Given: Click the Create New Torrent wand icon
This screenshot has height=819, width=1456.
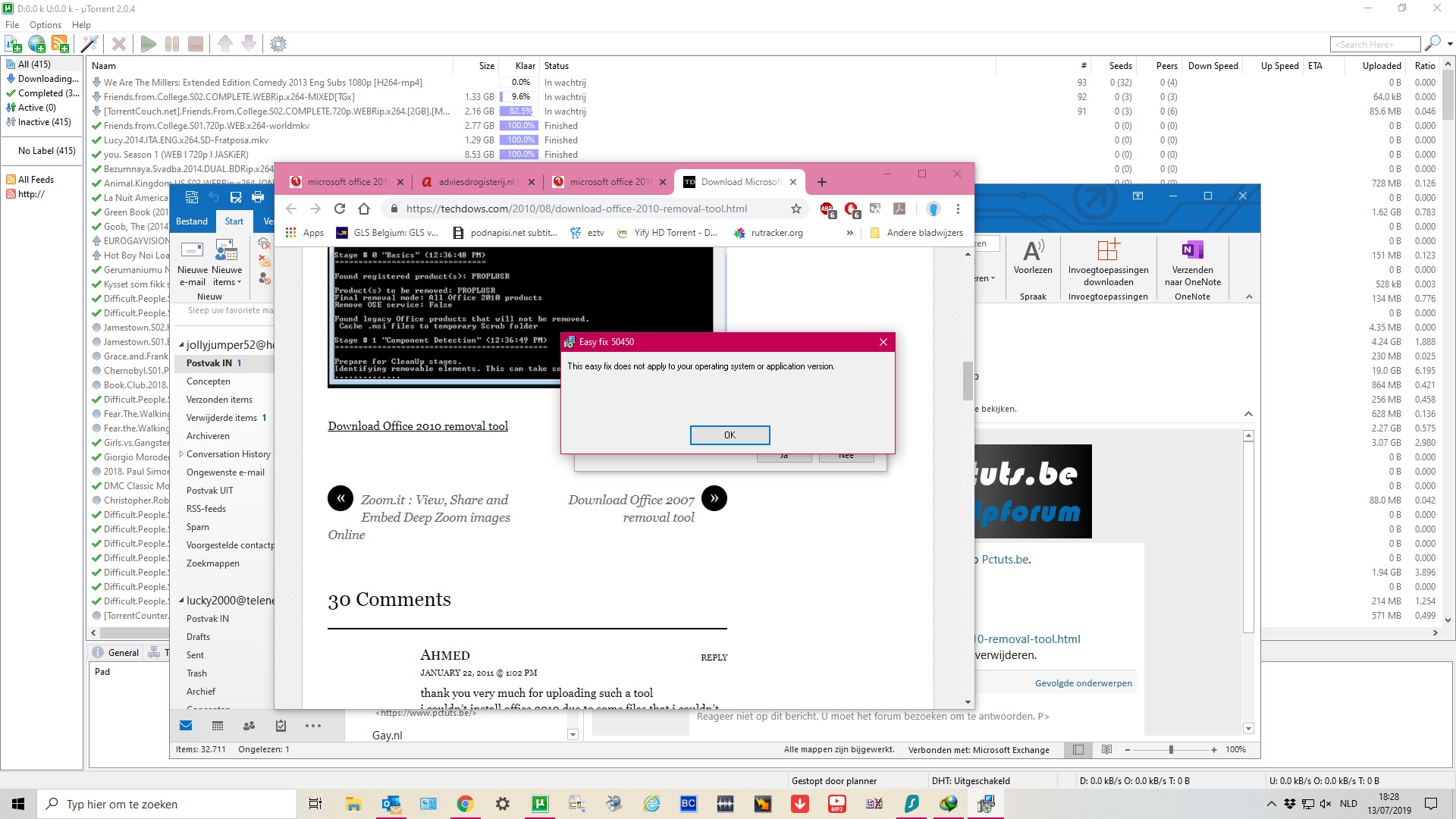Looking at the screenshot, I should (x=89, y=44).
